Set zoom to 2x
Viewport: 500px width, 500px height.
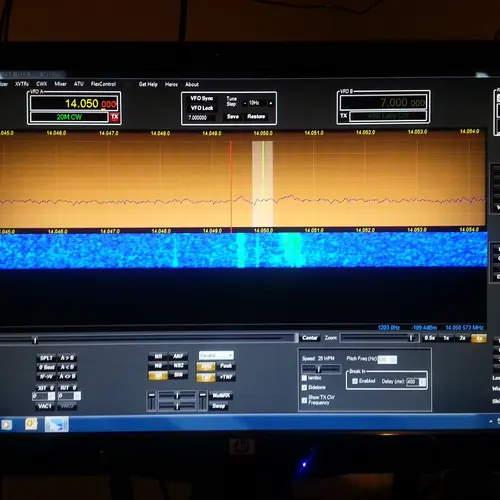(x=463, y=338)
